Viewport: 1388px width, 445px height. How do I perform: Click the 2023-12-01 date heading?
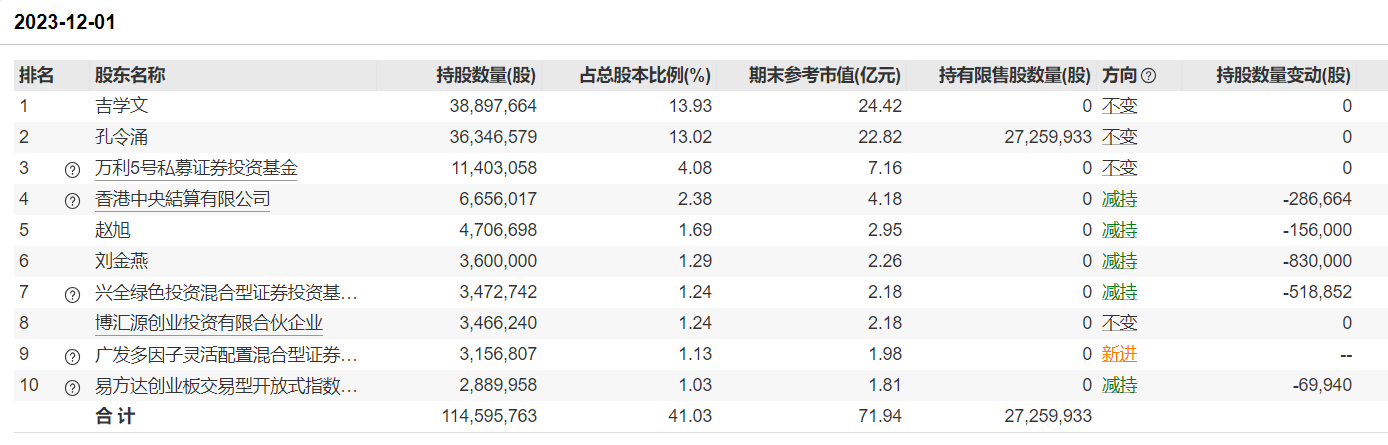pos(64,22)
